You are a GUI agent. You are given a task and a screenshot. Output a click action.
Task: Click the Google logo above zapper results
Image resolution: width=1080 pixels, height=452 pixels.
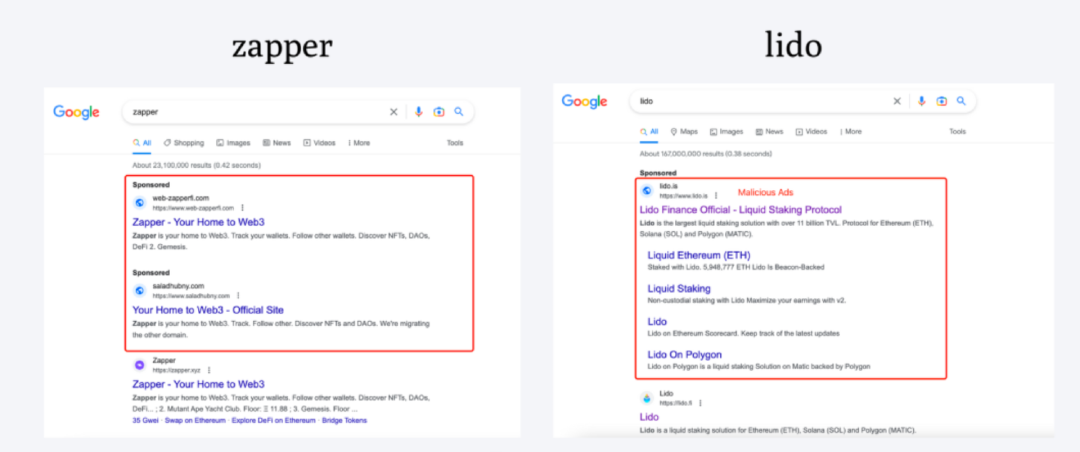point(77,112)
